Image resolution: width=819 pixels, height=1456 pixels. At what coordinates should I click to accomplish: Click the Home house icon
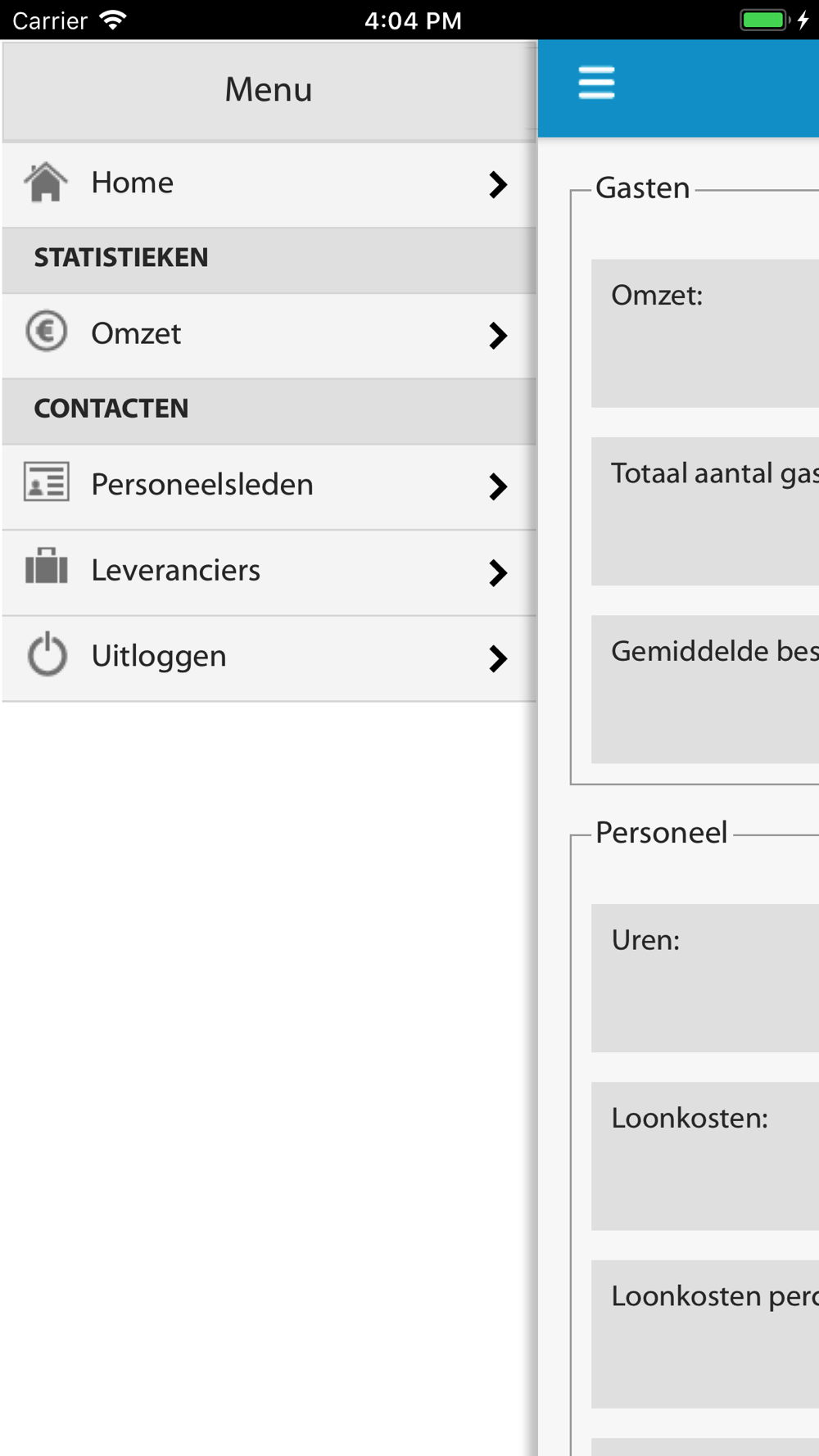click(46, 182)
